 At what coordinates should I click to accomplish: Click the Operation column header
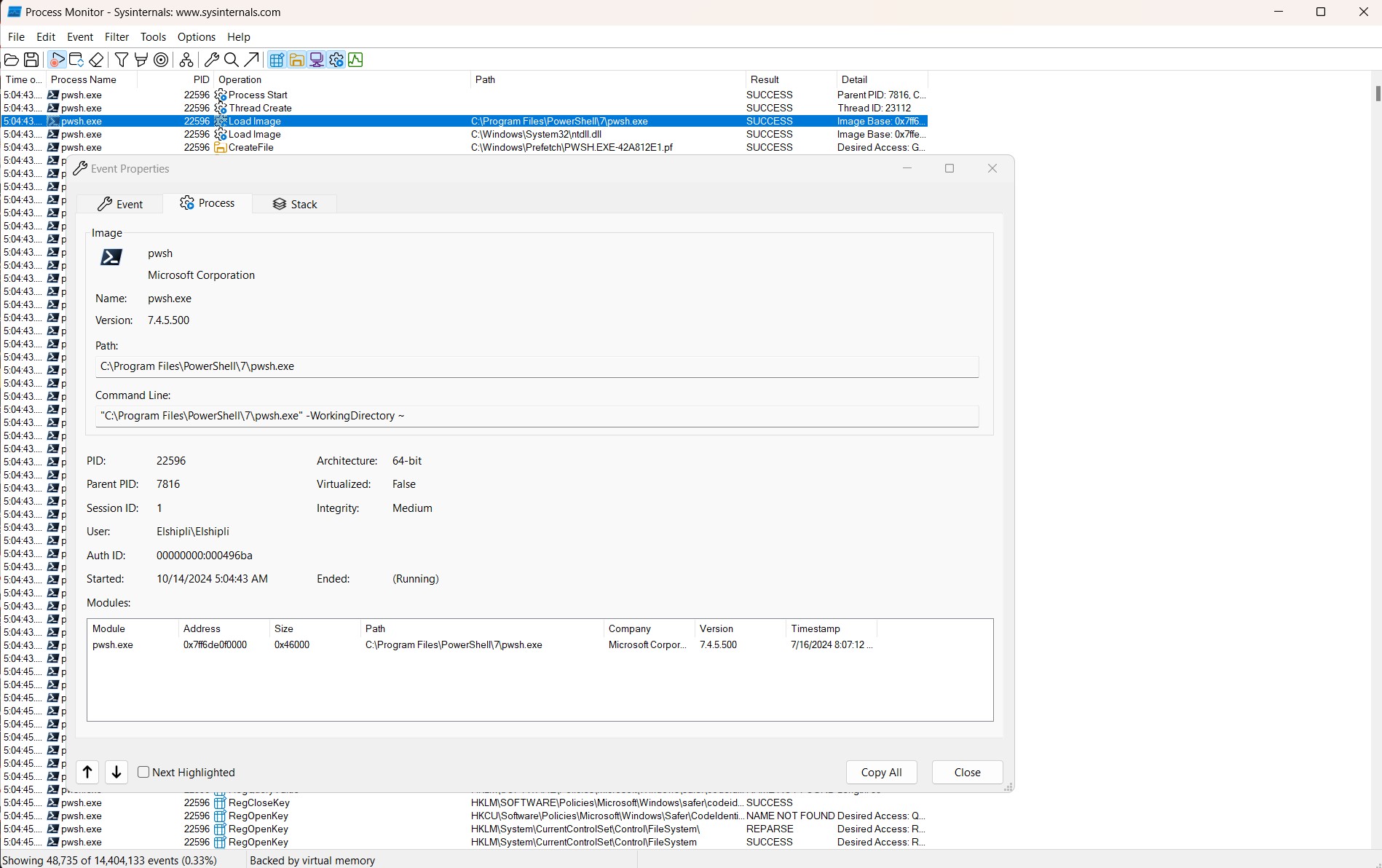click(x=342, y=79)
